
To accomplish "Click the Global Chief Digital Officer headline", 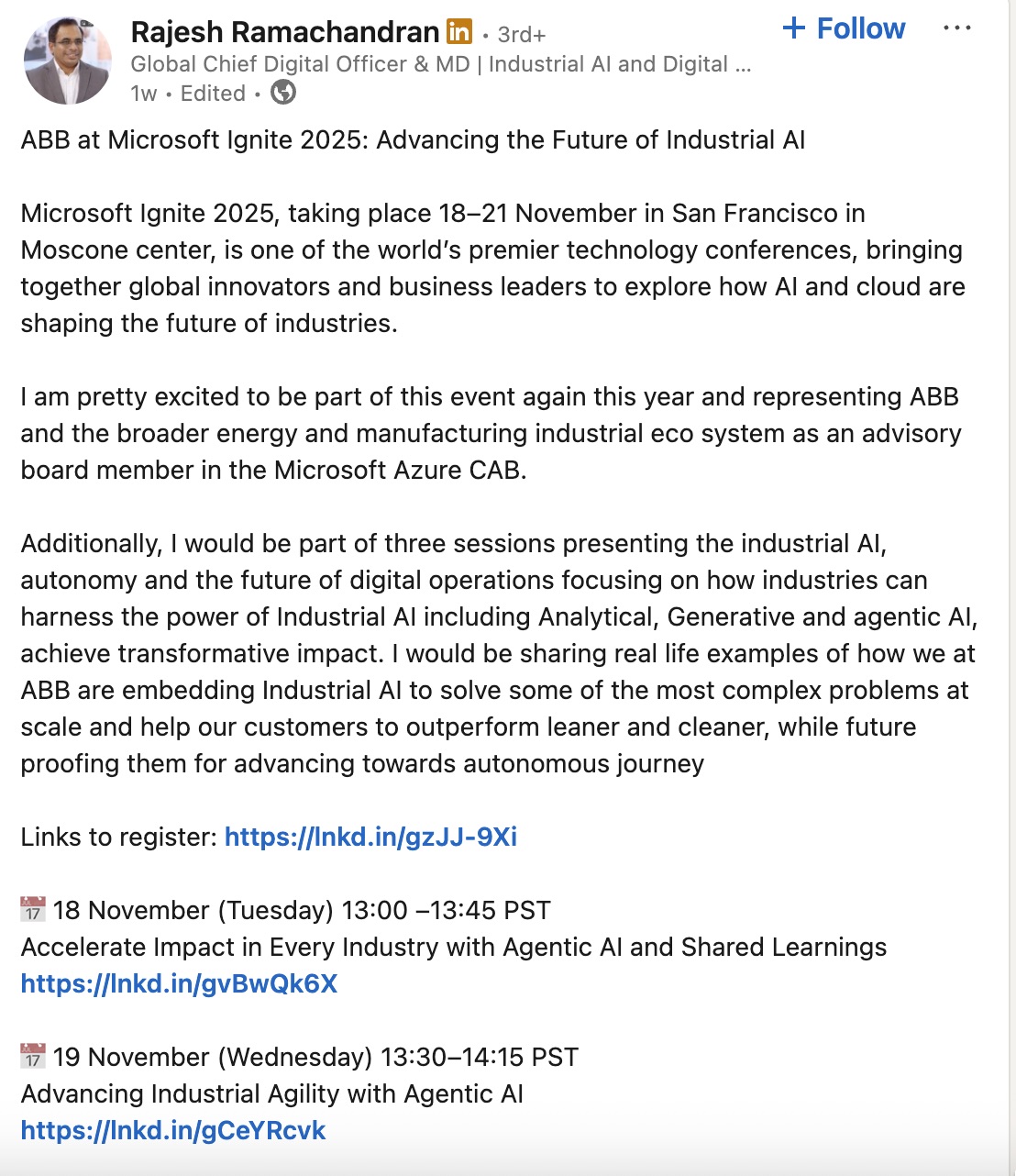I will click(440, 64).
